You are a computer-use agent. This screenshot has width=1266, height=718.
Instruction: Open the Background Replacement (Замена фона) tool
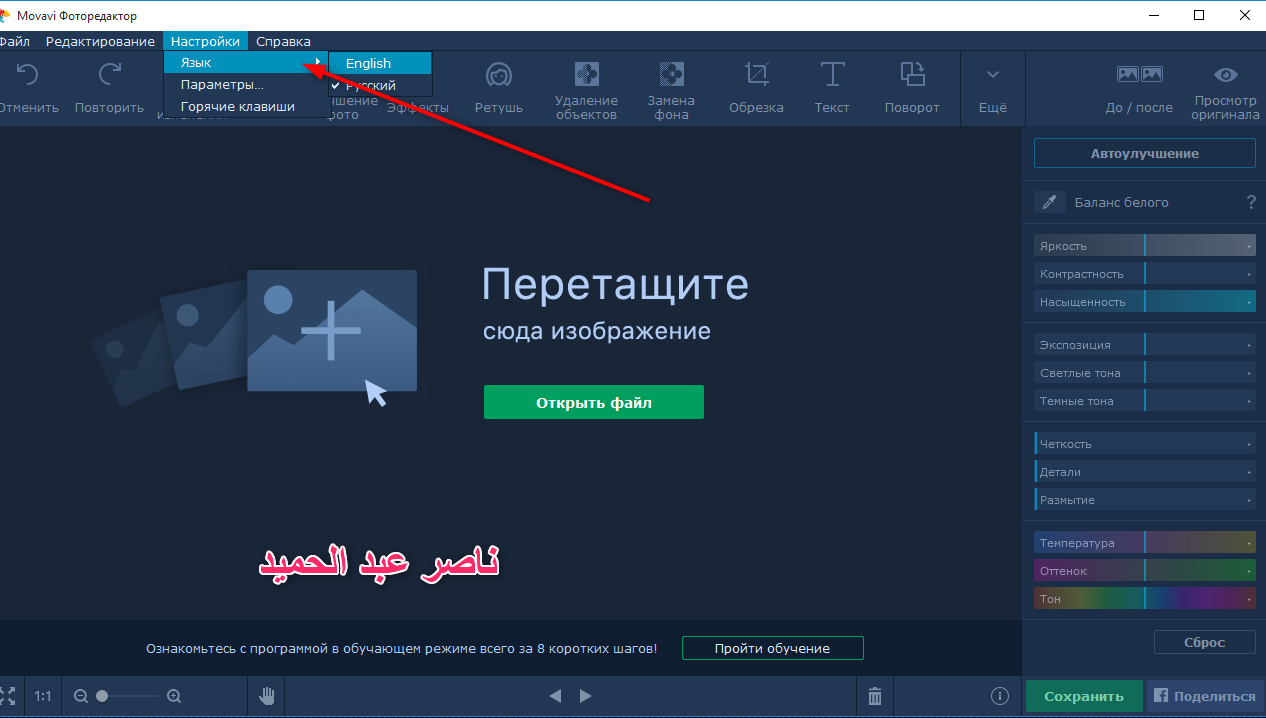coord(671,87)
